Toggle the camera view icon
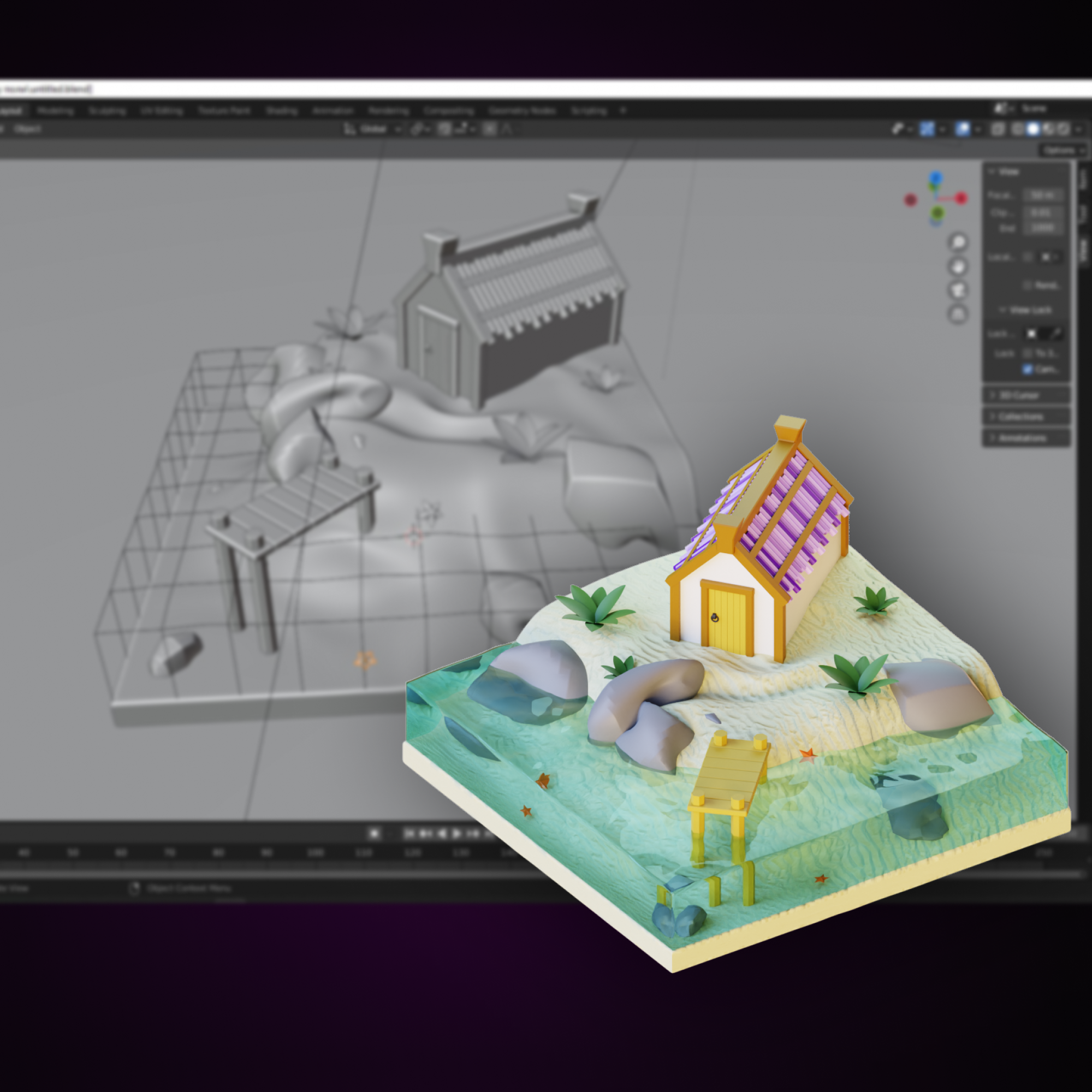Image resolution: width=1092 pixels, height=1092 pixels. (958, 290)
